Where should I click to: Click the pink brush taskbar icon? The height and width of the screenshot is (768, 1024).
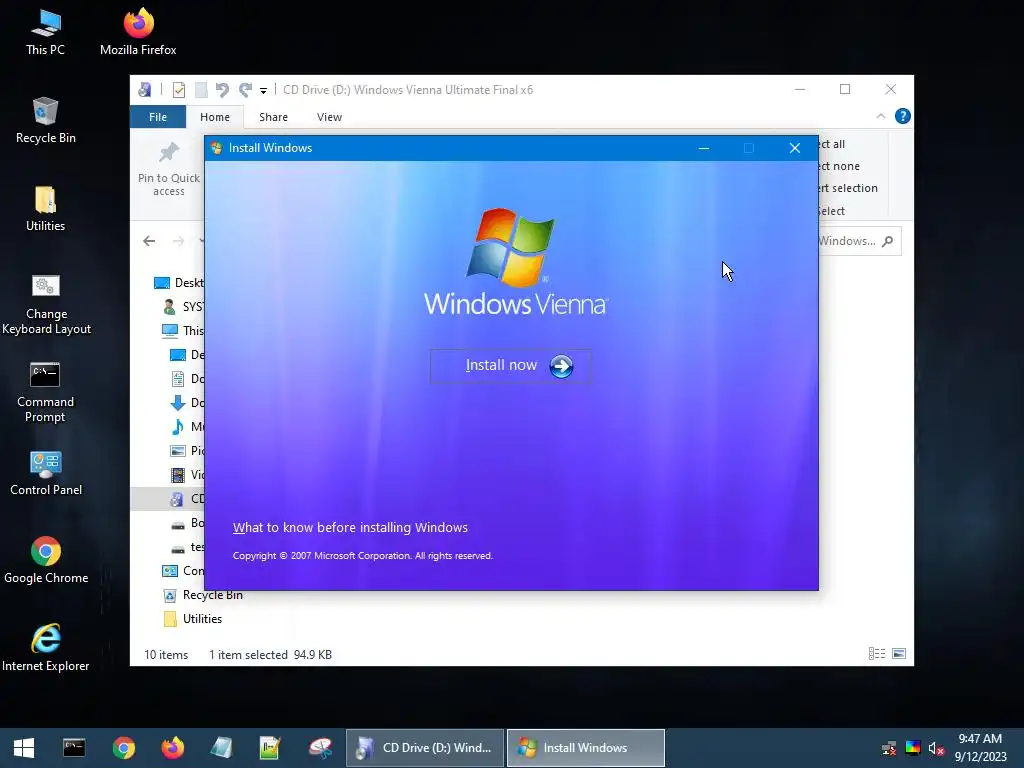tap(320, 748)
